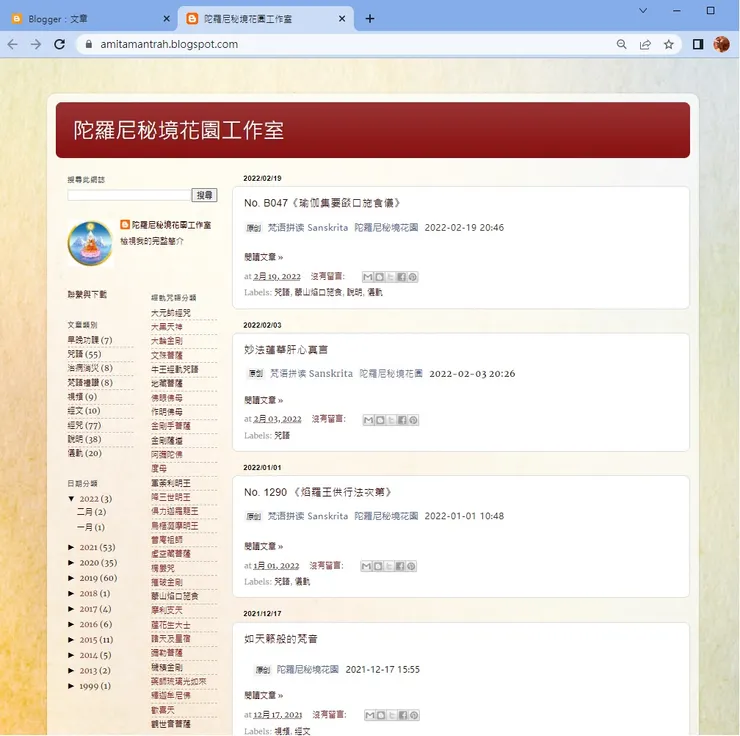Viewport: 740px width, 736px height.
Task: Expand the 2019 (60) archive
Action: click(x=71, y=578)
